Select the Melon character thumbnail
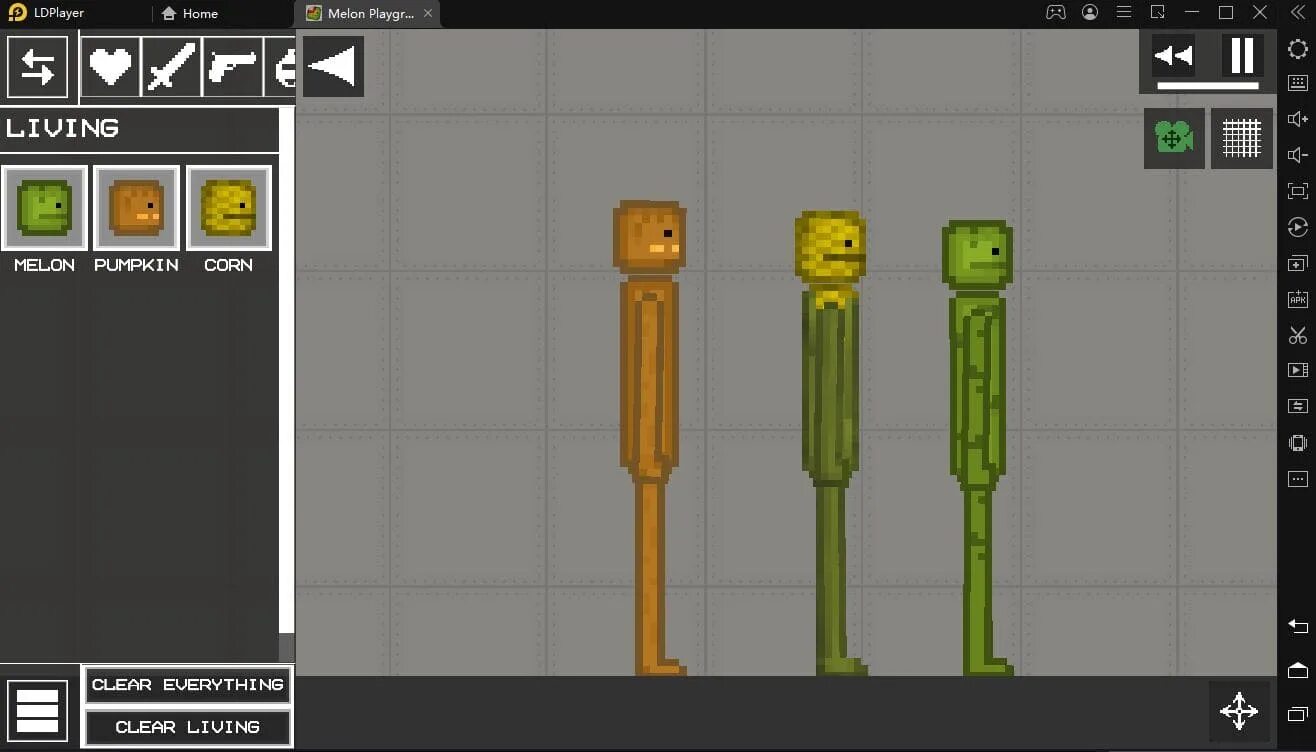 (44, 208)
